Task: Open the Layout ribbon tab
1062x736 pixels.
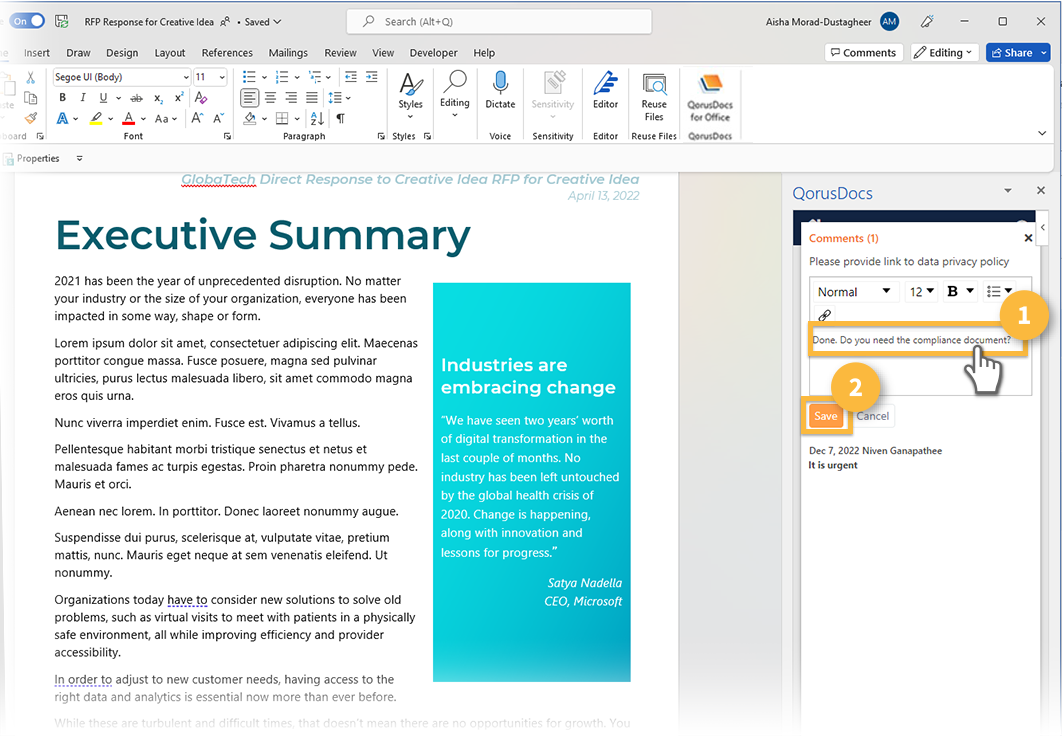Action: click(x=169, y=53)
